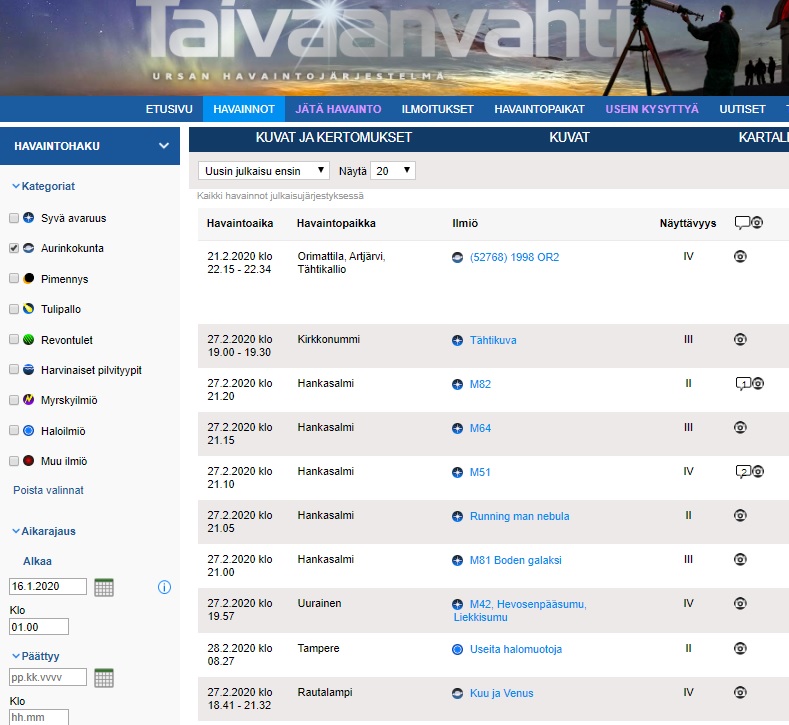The image size is (789, 725).
Task: Switch to the Kuvat tab
Action: click(x=569, y=138)
